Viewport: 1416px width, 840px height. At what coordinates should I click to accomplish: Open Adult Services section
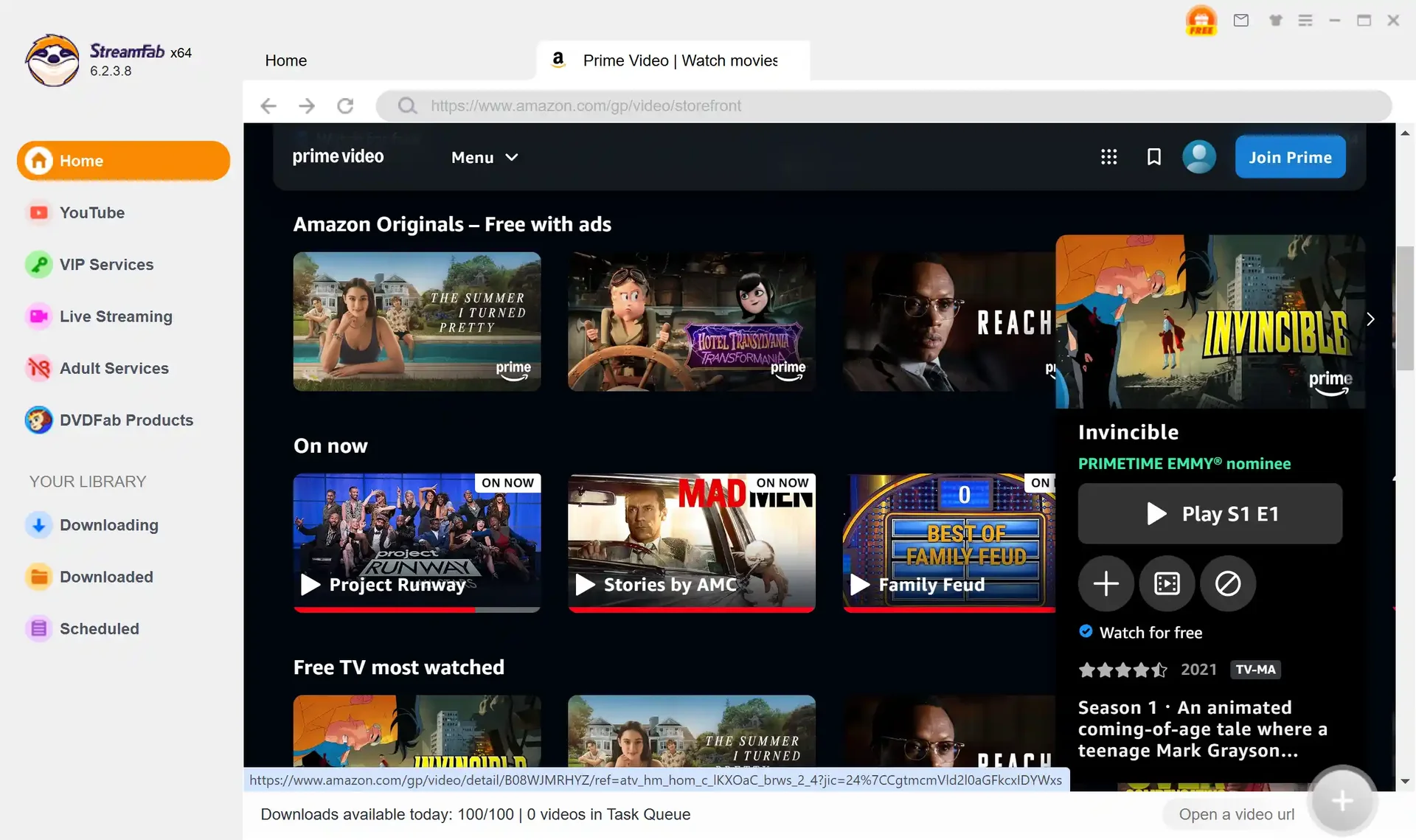(114, 368)
